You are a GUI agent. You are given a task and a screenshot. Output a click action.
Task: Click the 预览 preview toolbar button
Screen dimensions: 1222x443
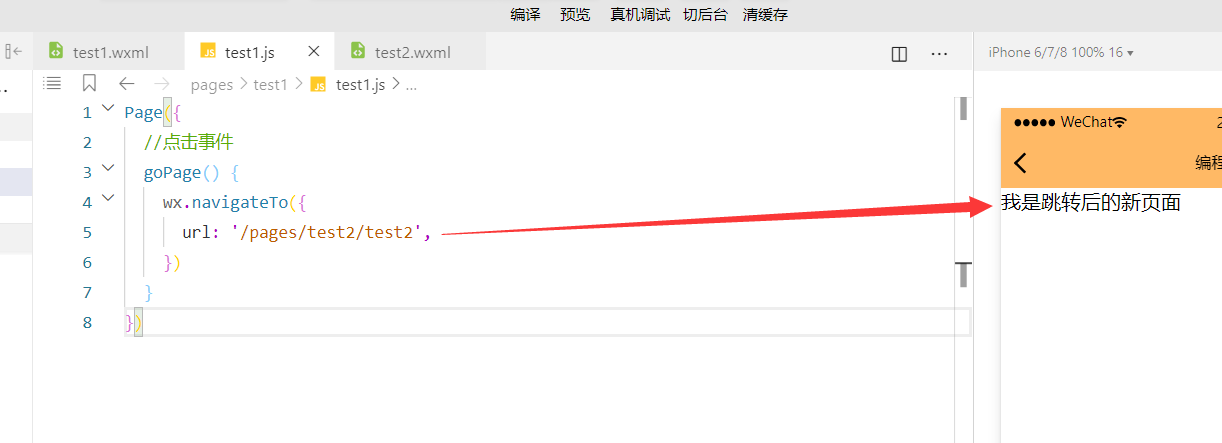[x=575, y=15]
